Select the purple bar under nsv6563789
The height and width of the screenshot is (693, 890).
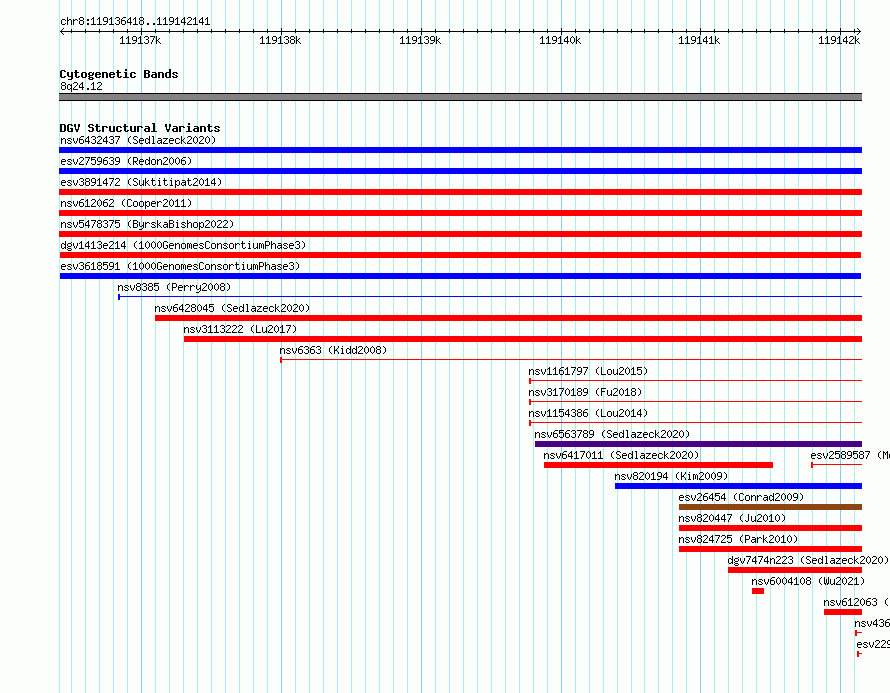point(698,444)
